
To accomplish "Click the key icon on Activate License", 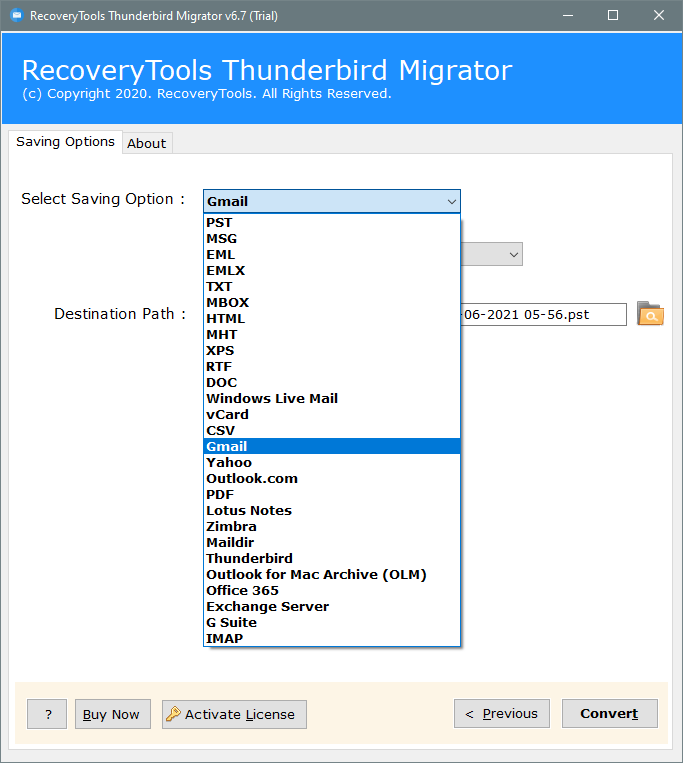I will (173, 714).
